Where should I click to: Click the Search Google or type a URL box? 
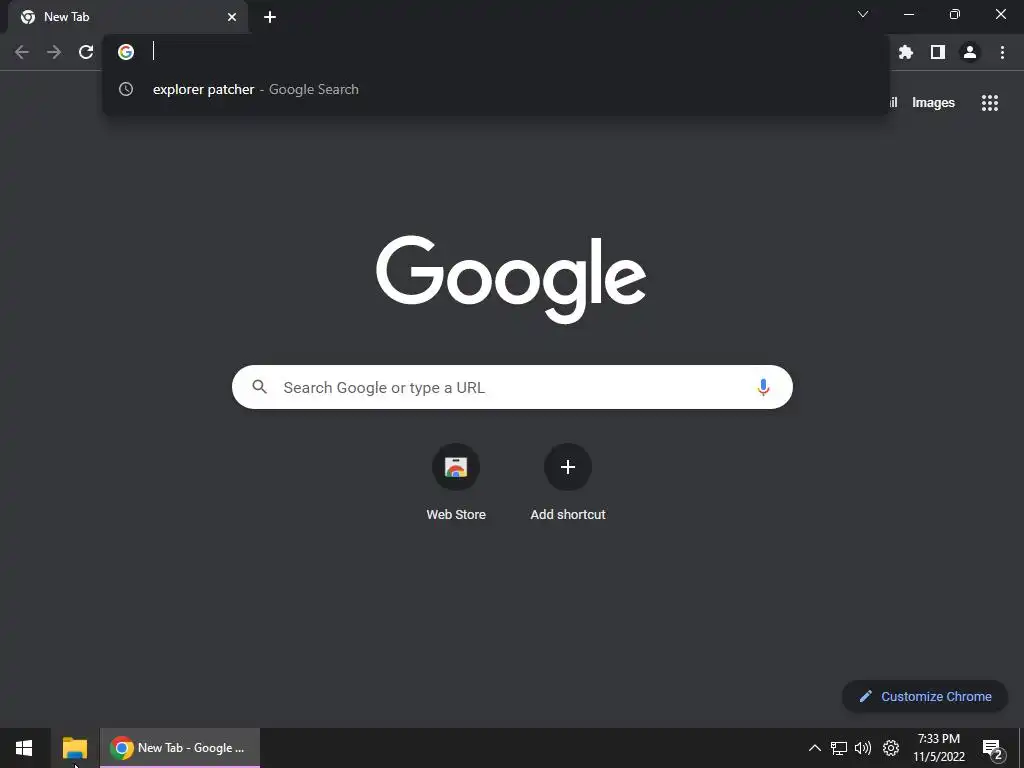512,387
